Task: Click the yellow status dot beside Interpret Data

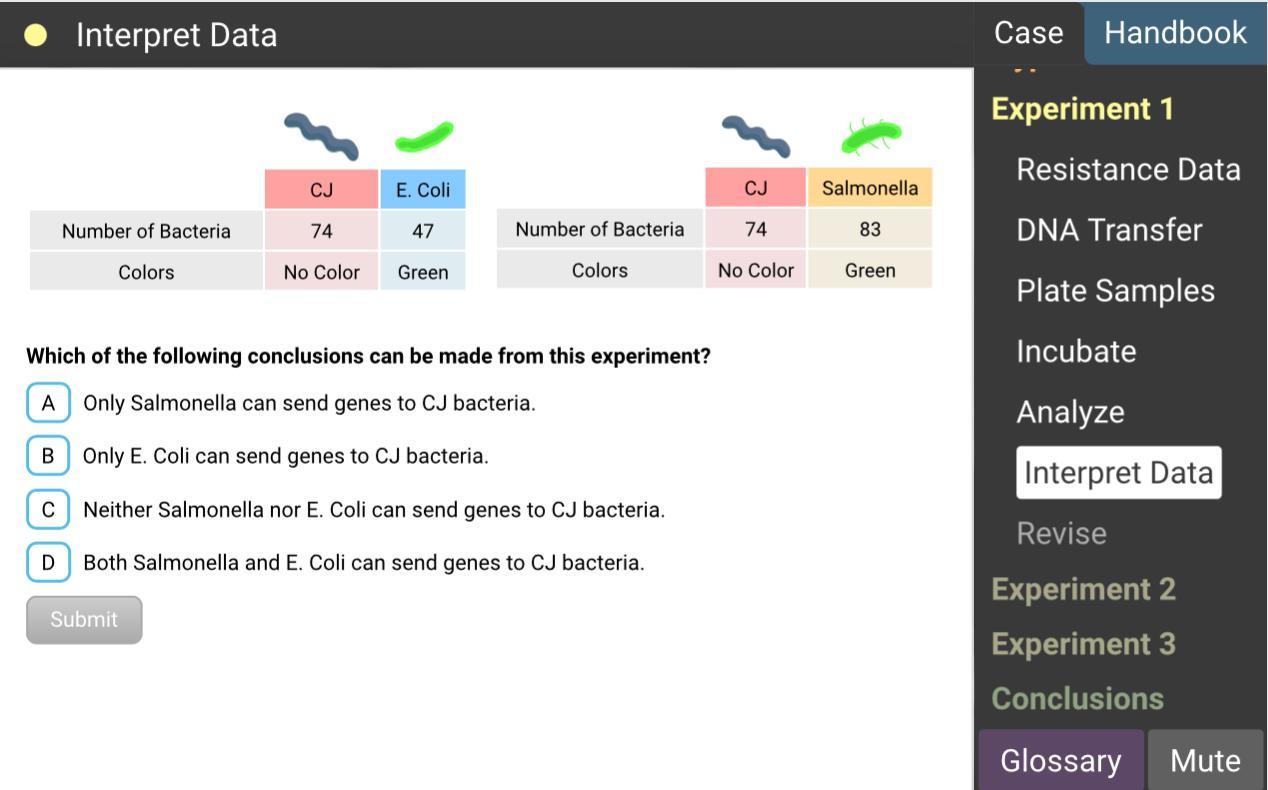Action: click(x=36, y=36)
